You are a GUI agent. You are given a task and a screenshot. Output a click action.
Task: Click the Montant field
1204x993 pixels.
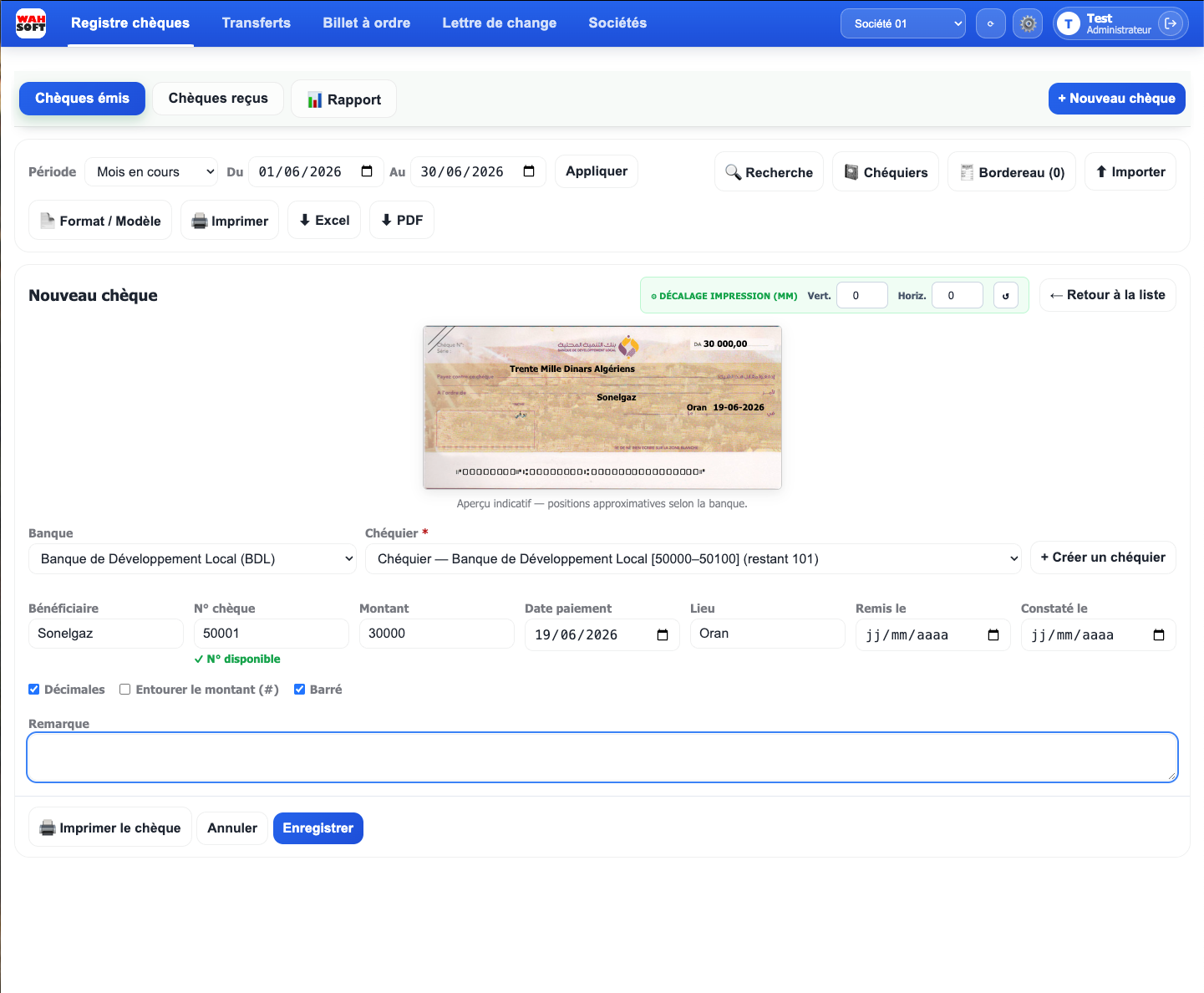point(436,634)
